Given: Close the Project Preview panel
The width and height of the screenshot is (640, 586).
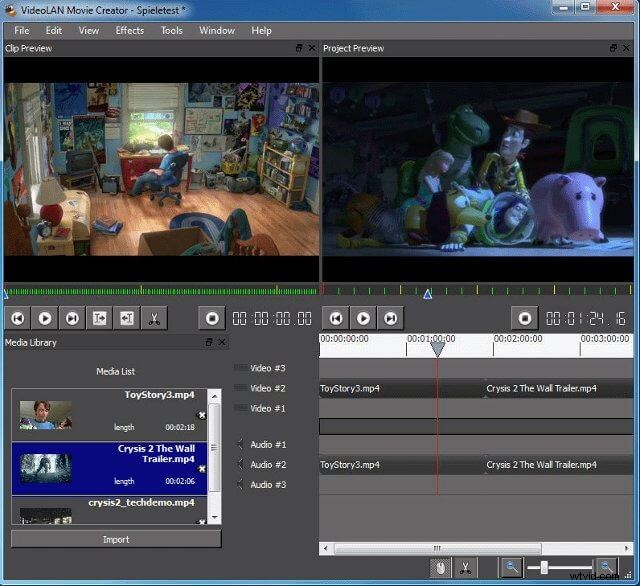Looking at the screenshot, I should click(627, 48).
